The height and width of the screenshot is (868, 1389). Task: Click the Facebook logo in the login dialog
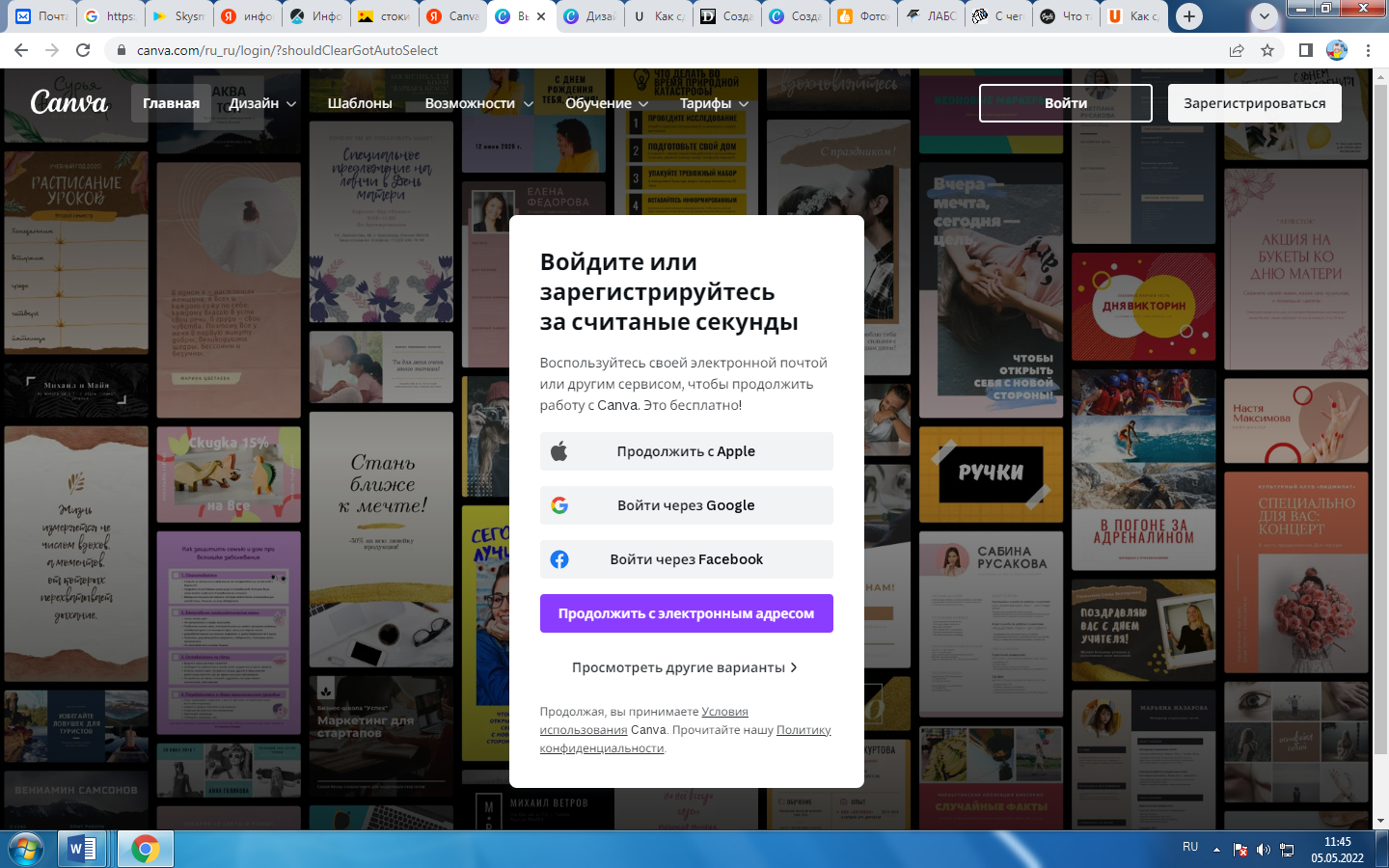[559, 559]
